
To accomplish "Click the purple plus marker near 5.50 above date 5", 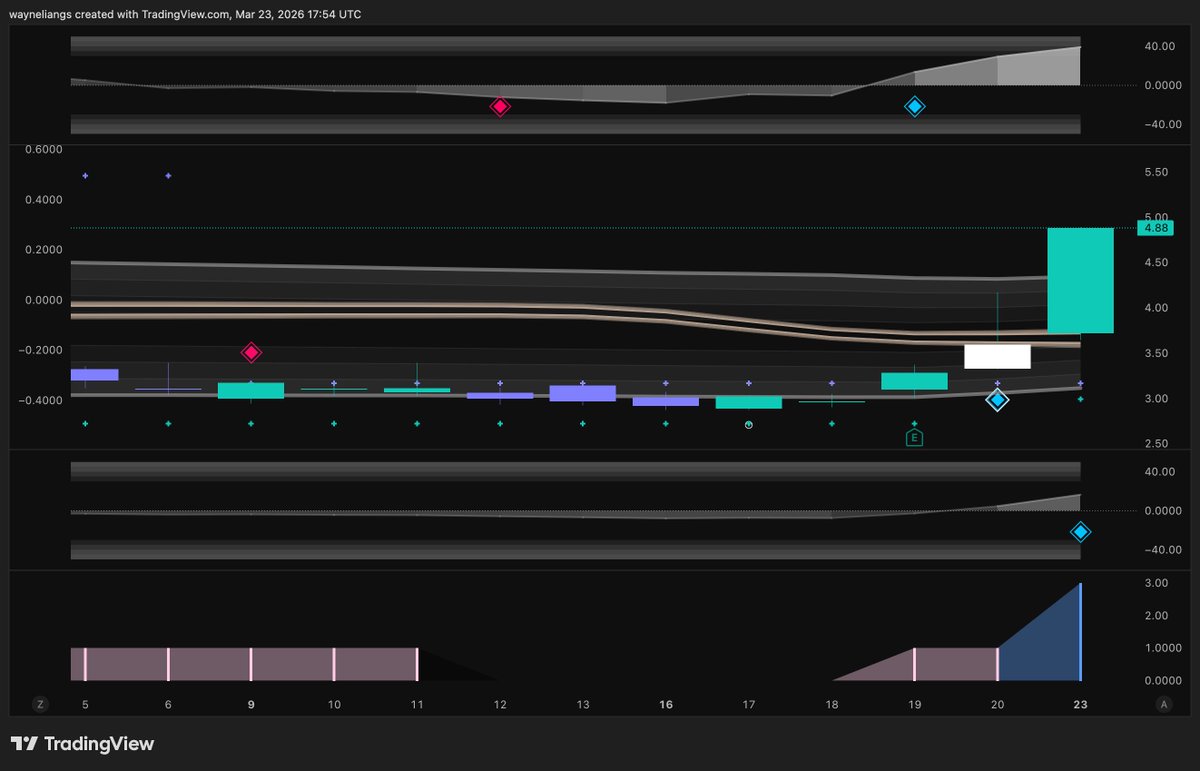I will [85, 176].
